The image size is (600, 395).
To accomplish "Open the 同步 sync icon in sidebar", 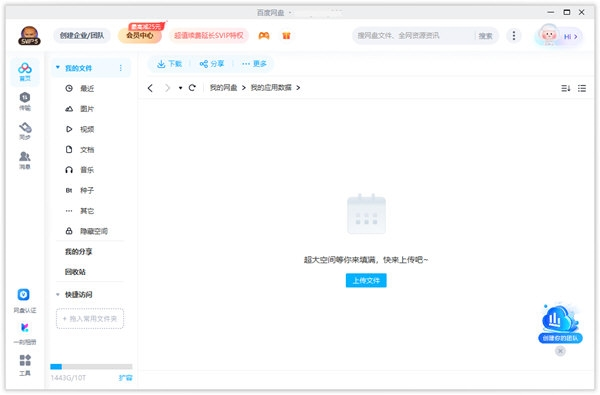I will [x=25, y=131].
